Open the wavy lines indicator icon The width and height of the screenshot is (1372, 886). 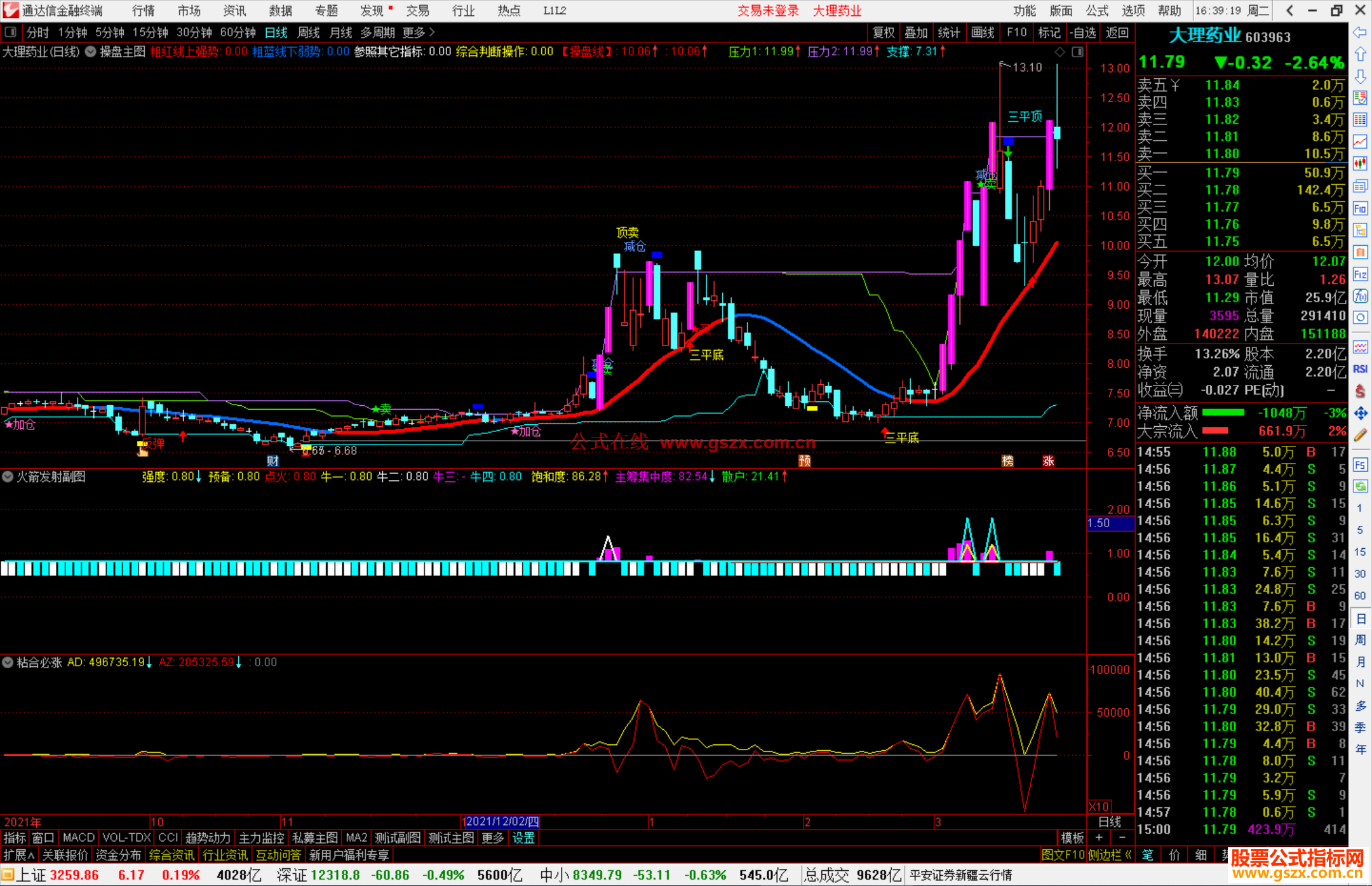(x=1360, y=347)
